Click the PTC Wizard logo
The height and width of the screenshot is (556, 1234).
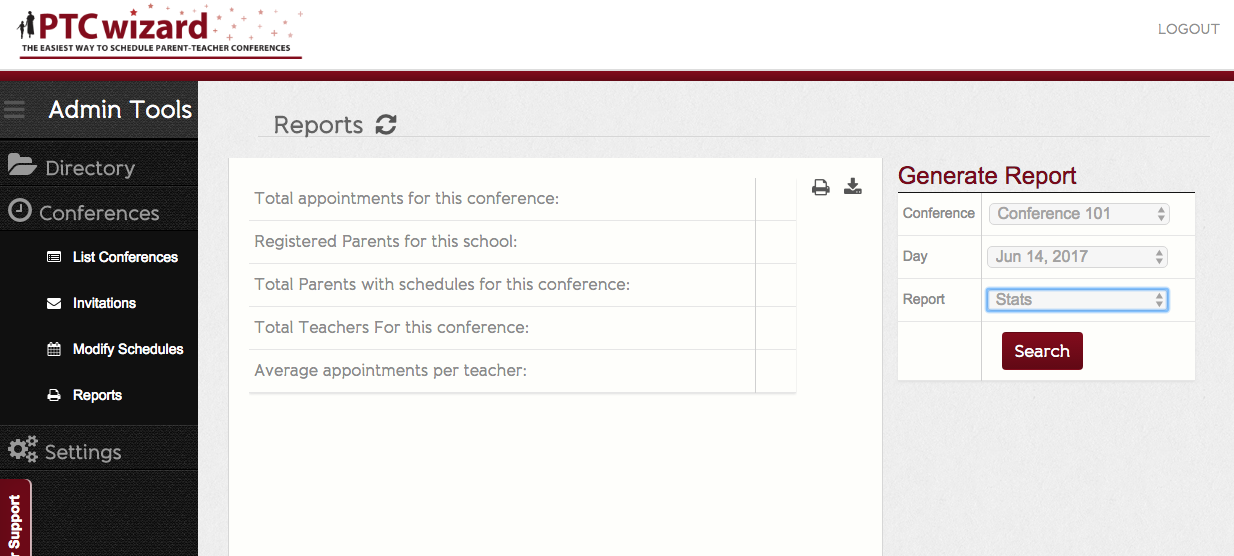coord(160,31)
